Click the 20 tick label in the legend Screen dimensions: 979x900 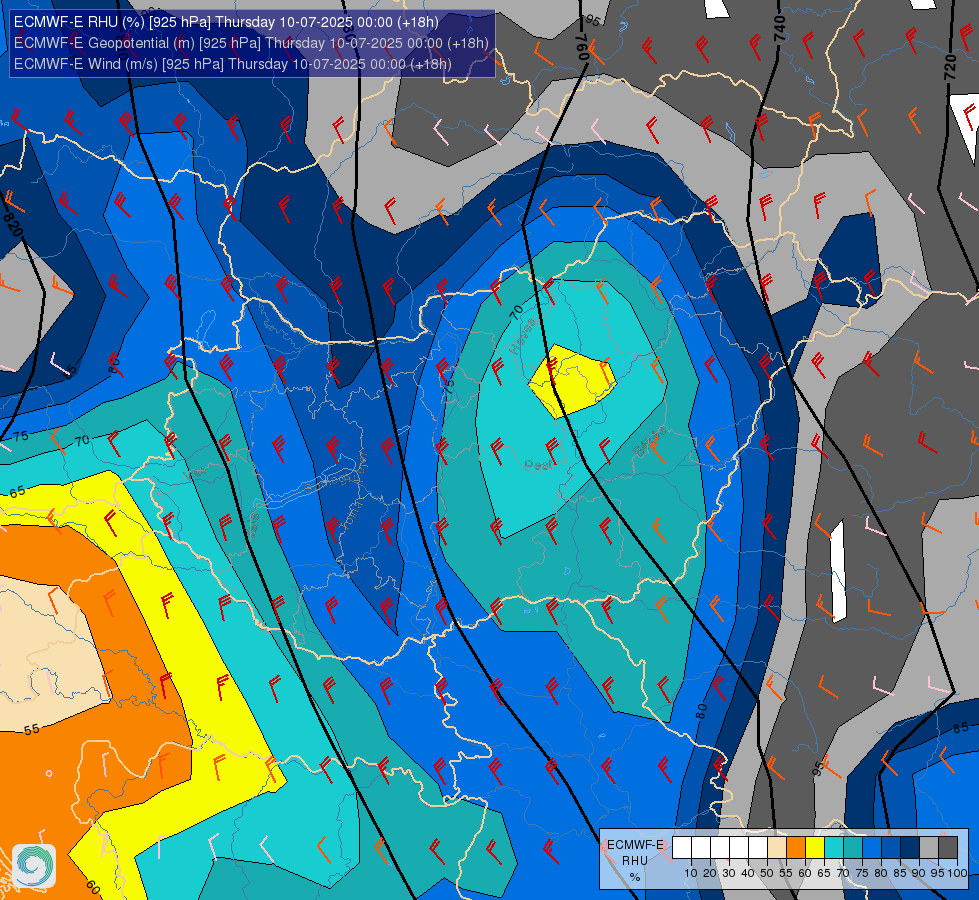tap(710, 873)
